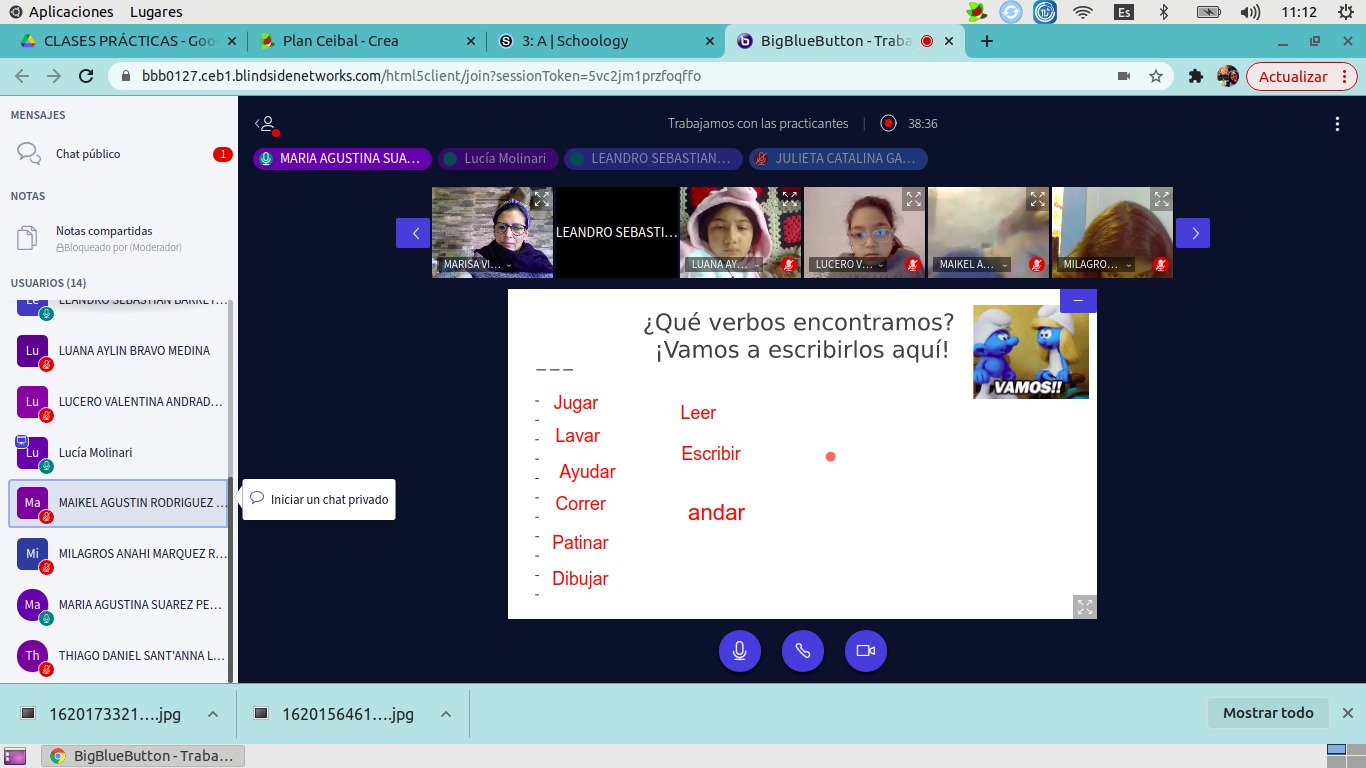Fullscreen MILAGROS's webcam
This screenshot has width=1366, height=768.
1161,199
